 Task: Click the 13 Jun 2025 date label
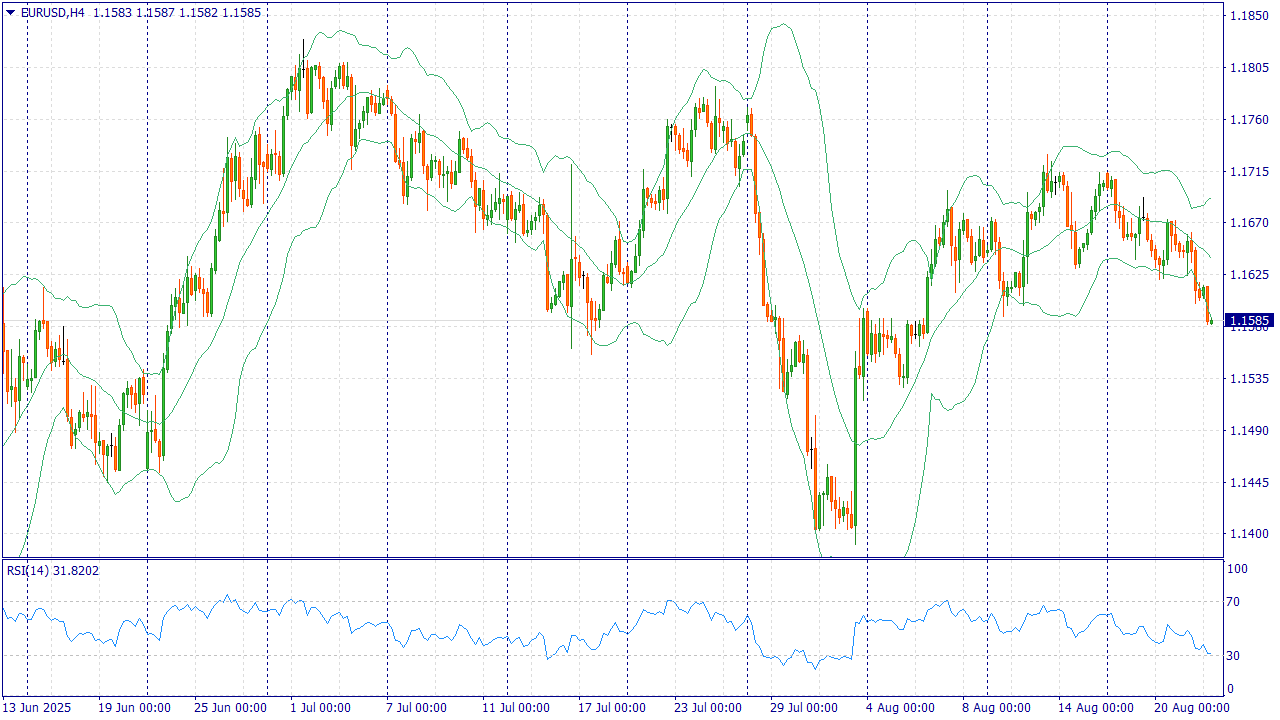(36, 708)
